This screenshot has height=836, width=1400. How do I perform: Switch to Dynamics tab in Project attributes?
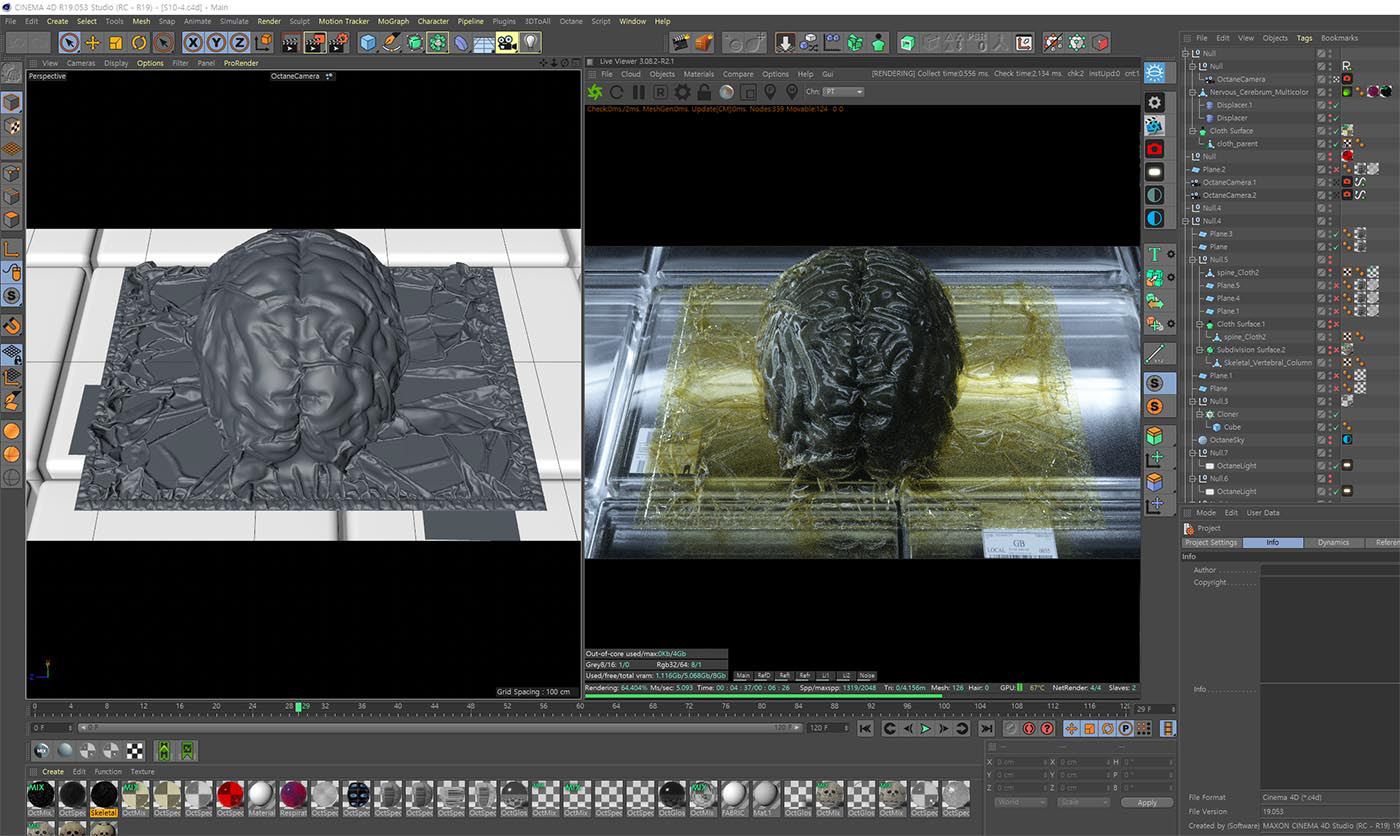coord(1333,542)
